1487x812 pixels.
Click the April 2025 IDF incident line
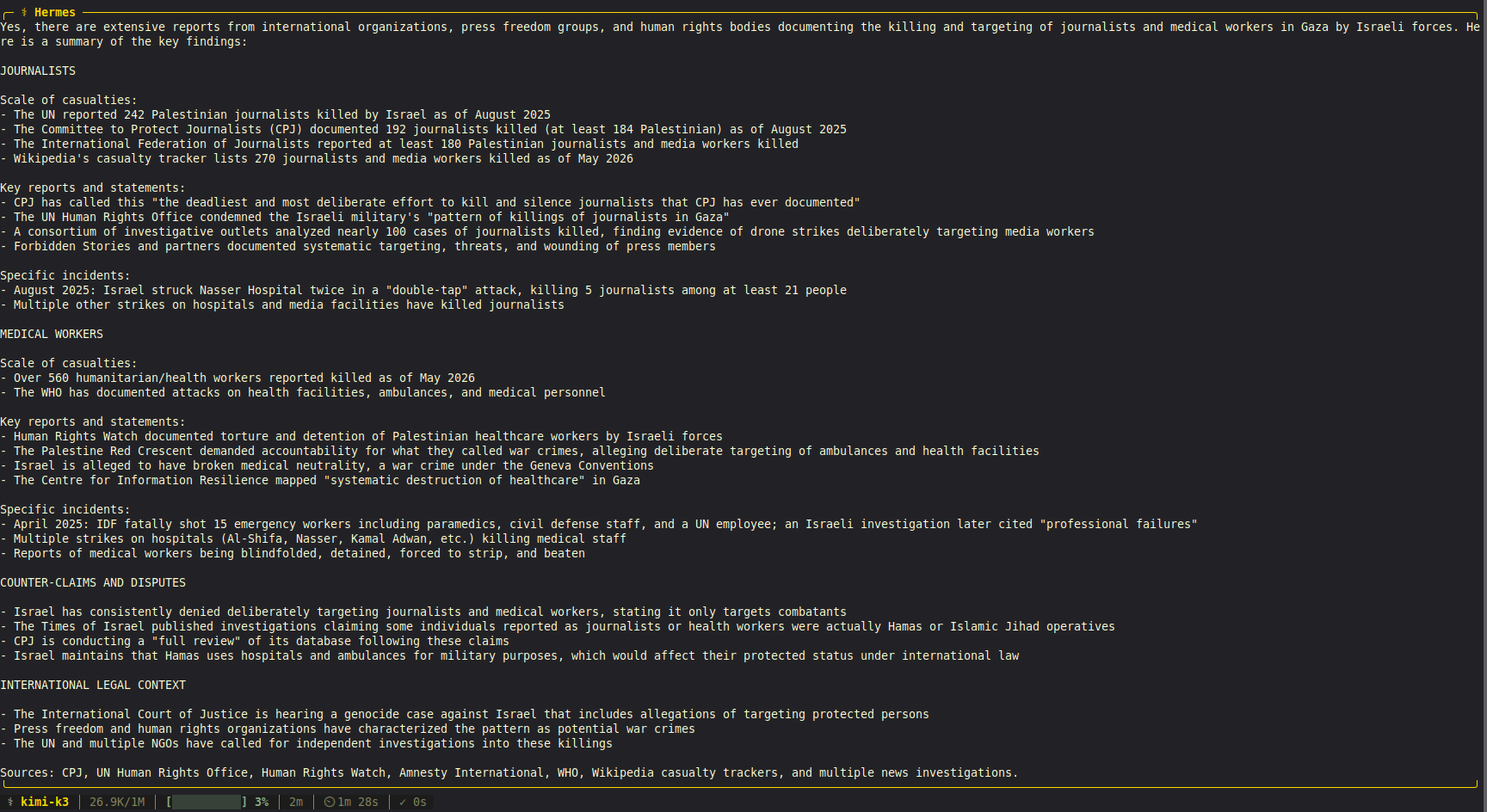coord(599,524)
